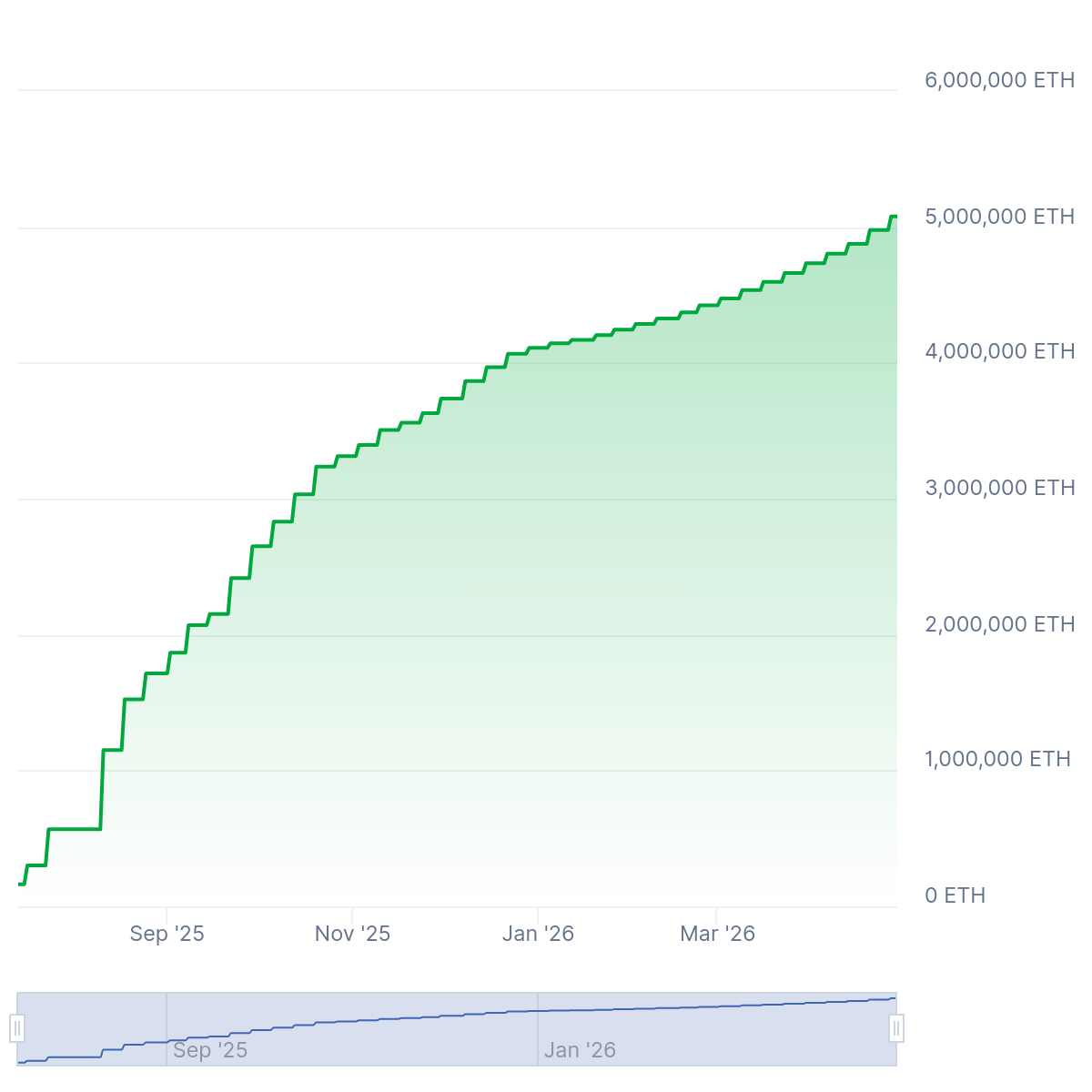
Task: Click the Mar '26 x-axis label
Action: pyautogui.click(x=717, y=934)
